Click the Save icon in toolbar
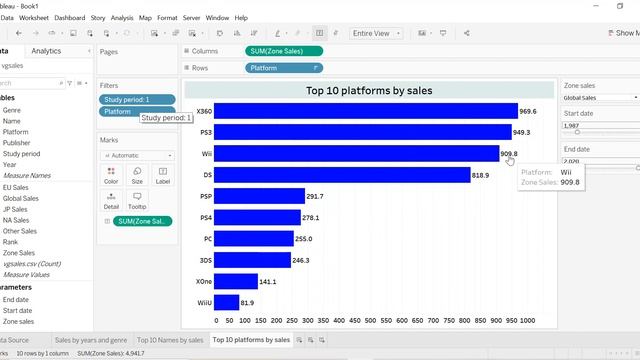This screenshot has height=360, width=640. 73,33
